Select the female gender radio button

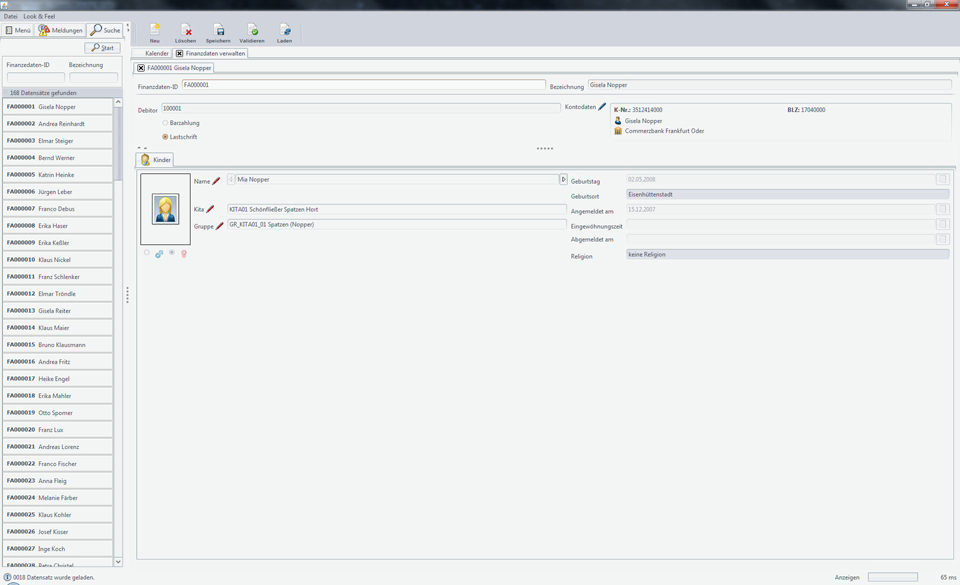[x=172, y=252]
